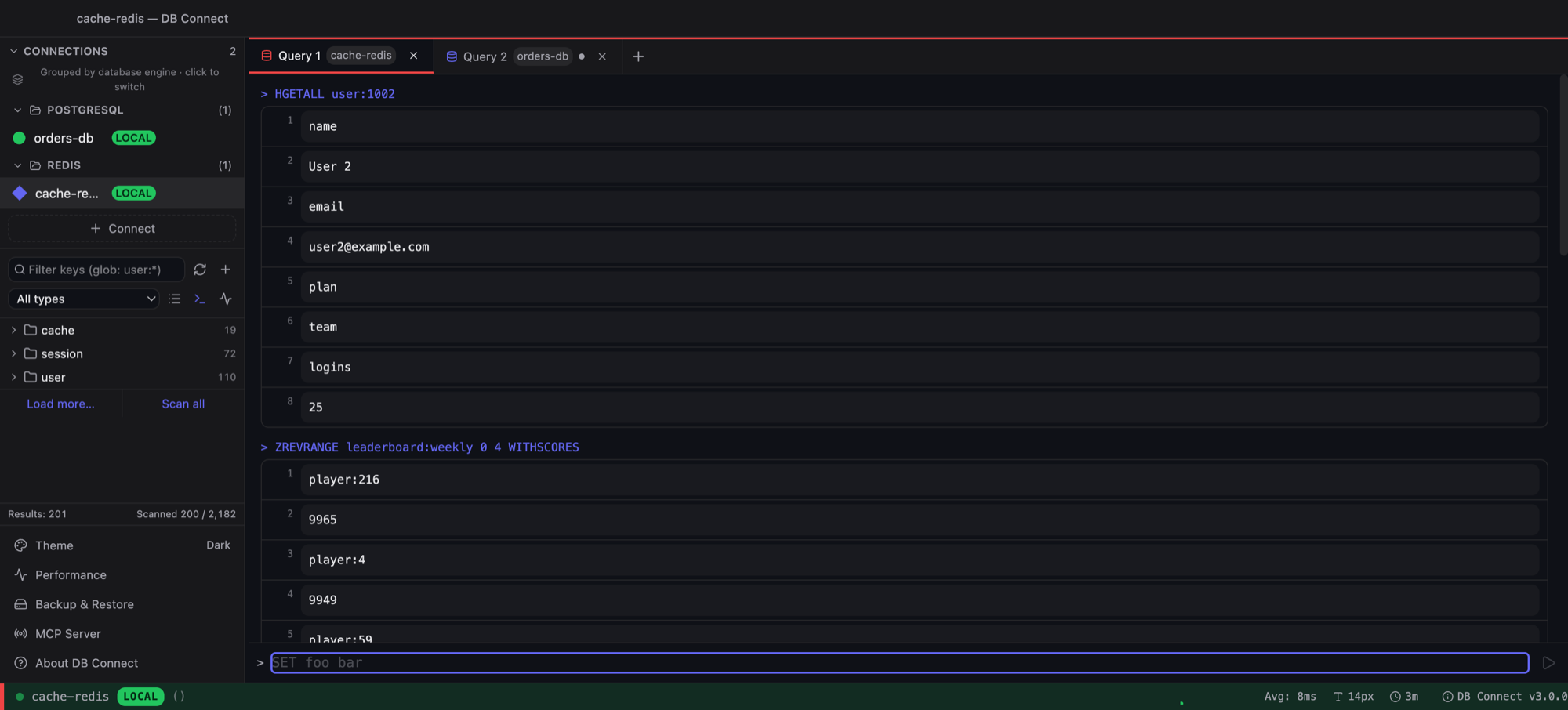Collapse the PostgreSQL group

coord(17,110)
